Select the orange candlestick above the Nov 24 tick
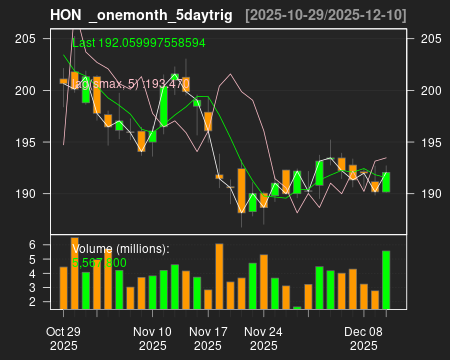This screenshot has width=450, height=360. coord(264,200)
